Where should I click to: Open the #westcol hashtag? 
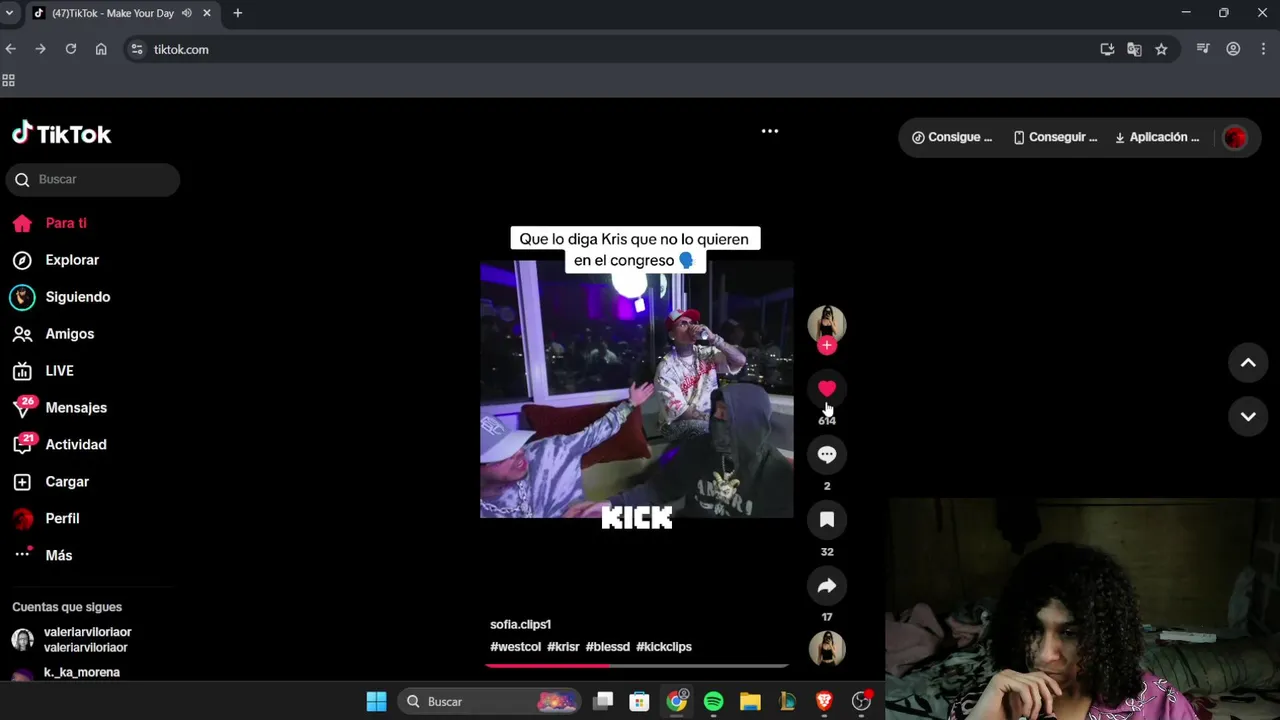(515, 647)
